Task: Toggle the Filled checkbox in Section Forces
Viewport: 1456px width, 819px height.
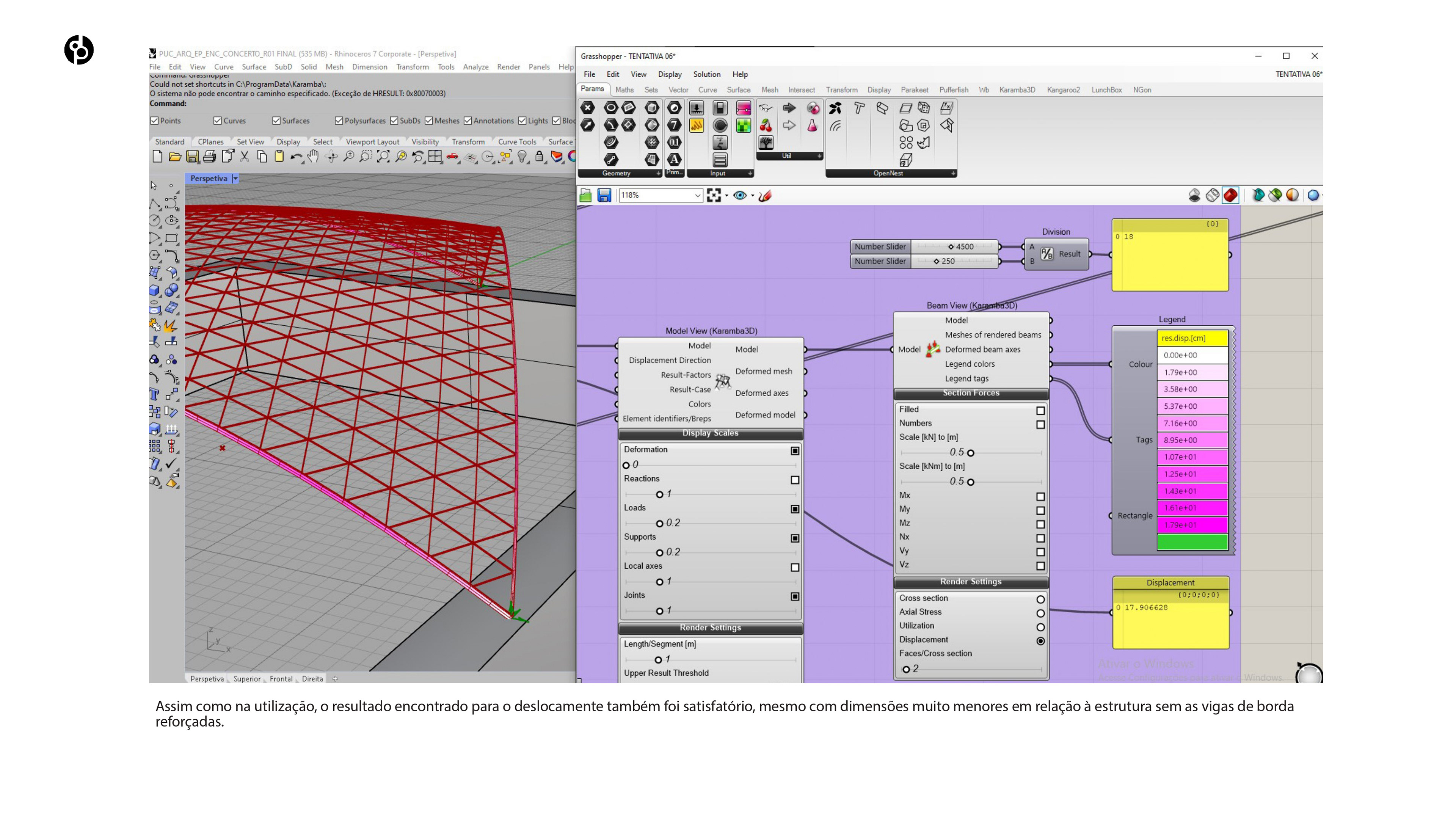Action: 1040,410
